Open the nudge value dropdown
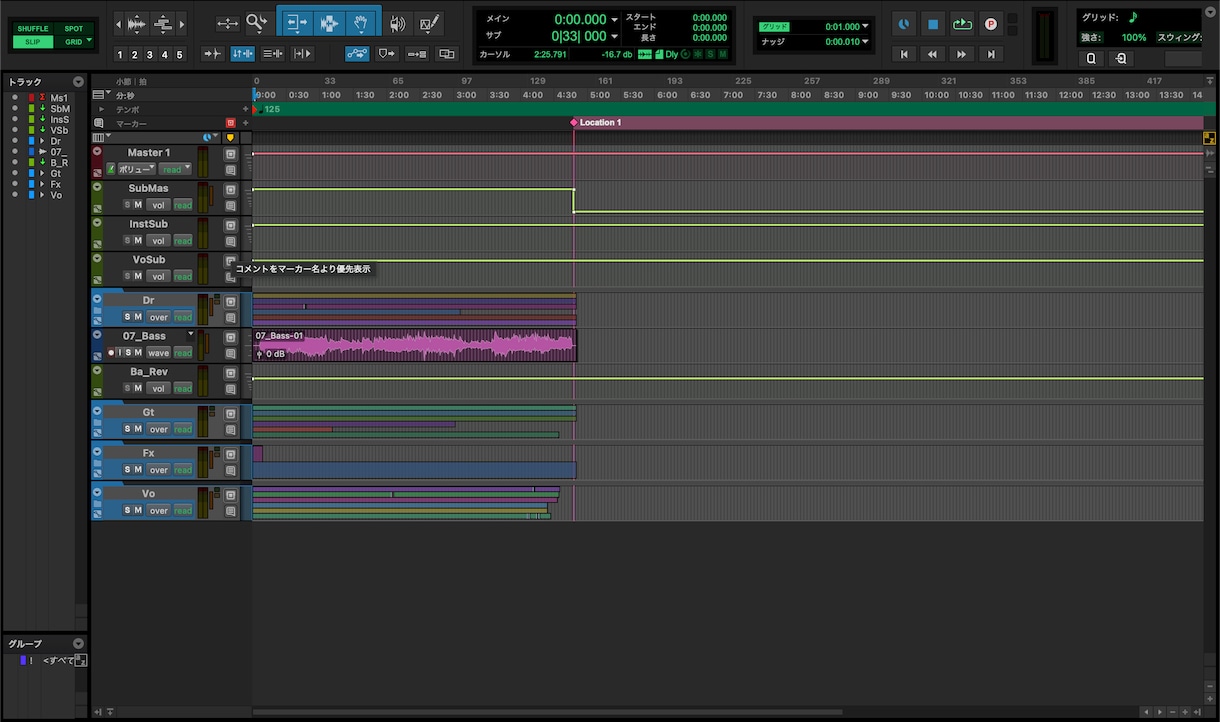Image resolution: width=1220 pixels, height=722 pixels. pyautogui.click(x=865, y=42)
